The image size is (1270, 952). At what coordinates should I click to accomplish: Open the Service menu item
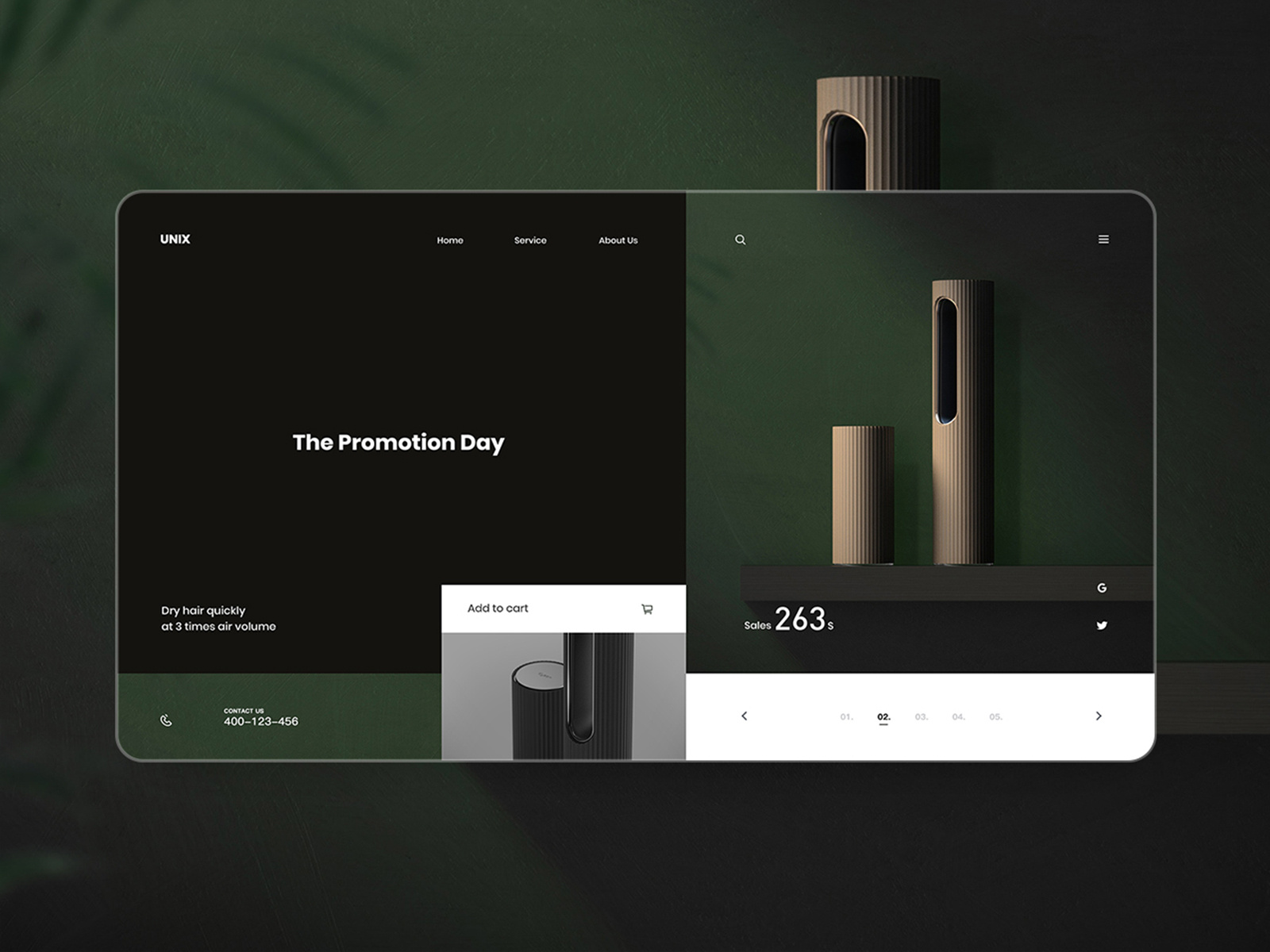click(x=530, y=240)
